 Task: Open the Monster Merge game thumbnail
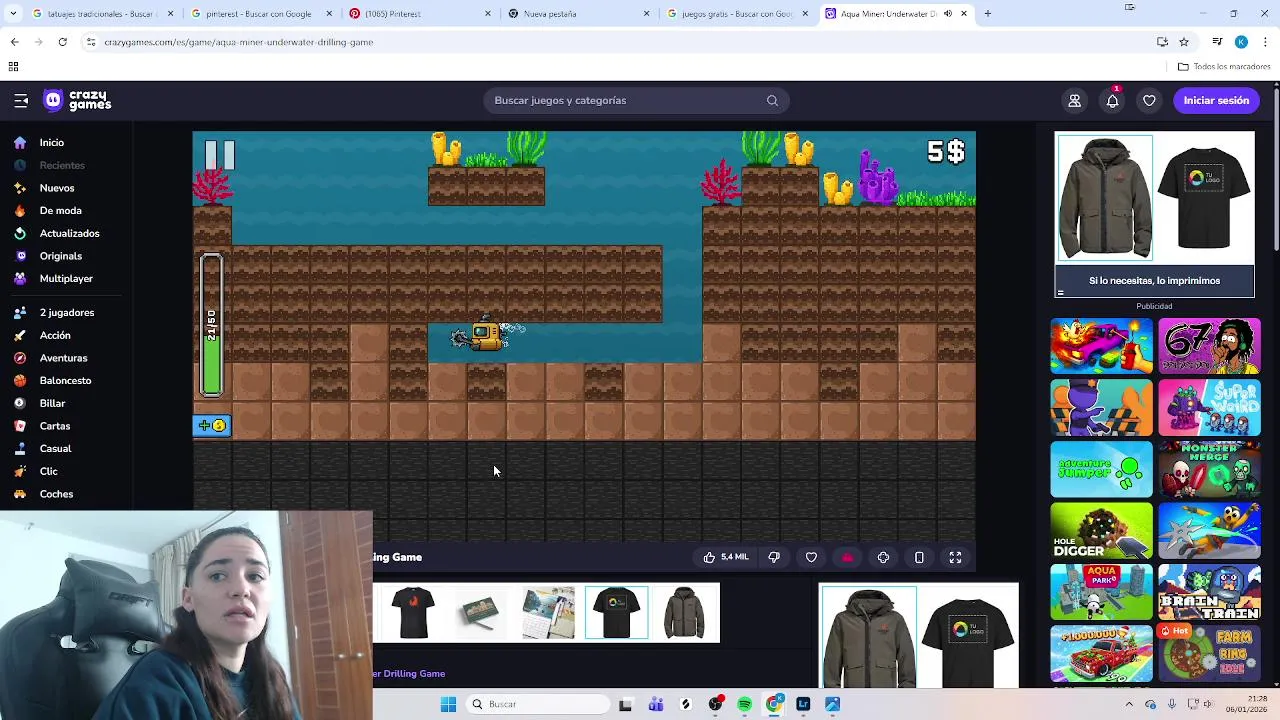tap(1209, 469)
